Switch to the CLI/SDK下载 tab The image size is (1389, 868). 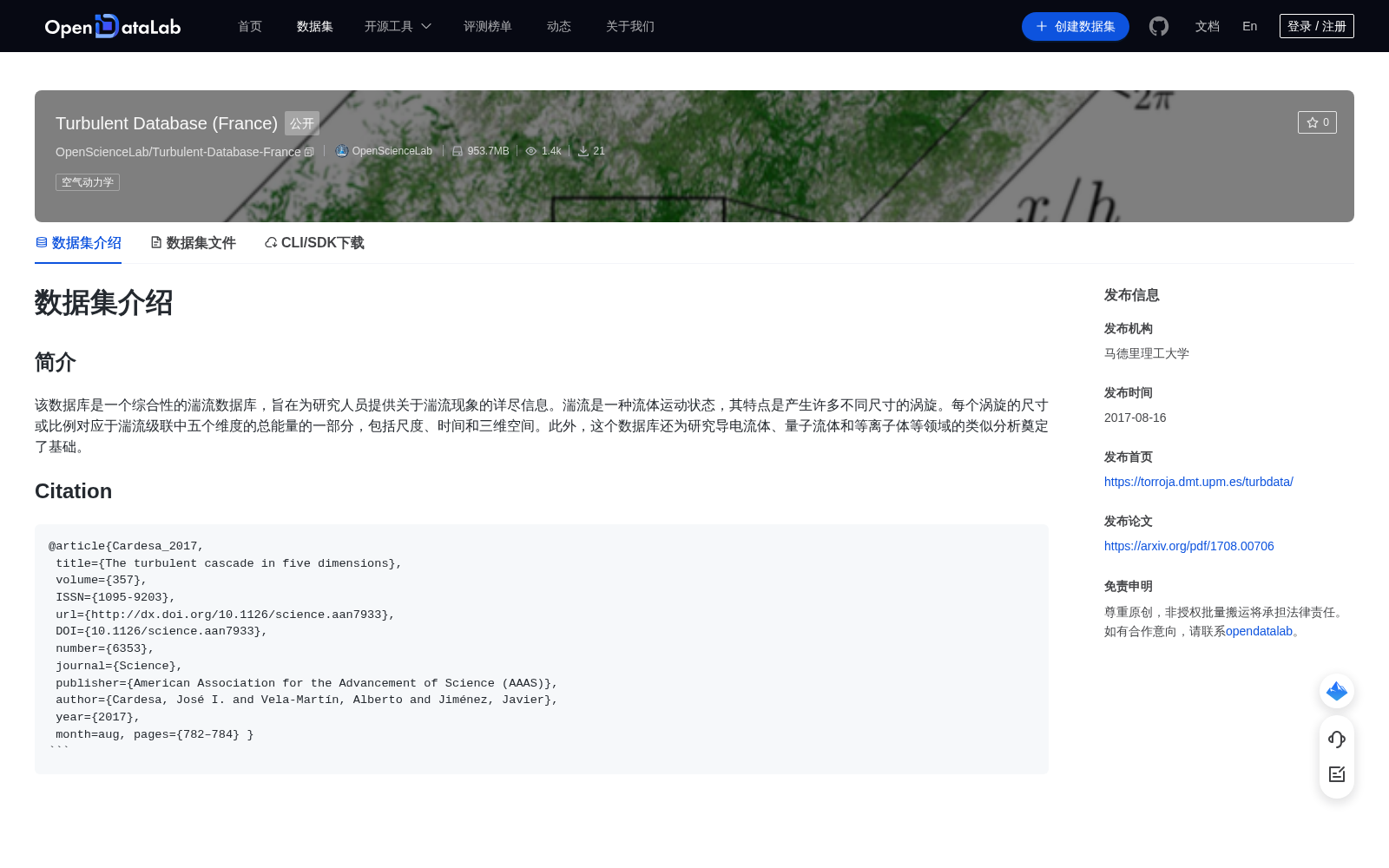[x=314, y=243]
